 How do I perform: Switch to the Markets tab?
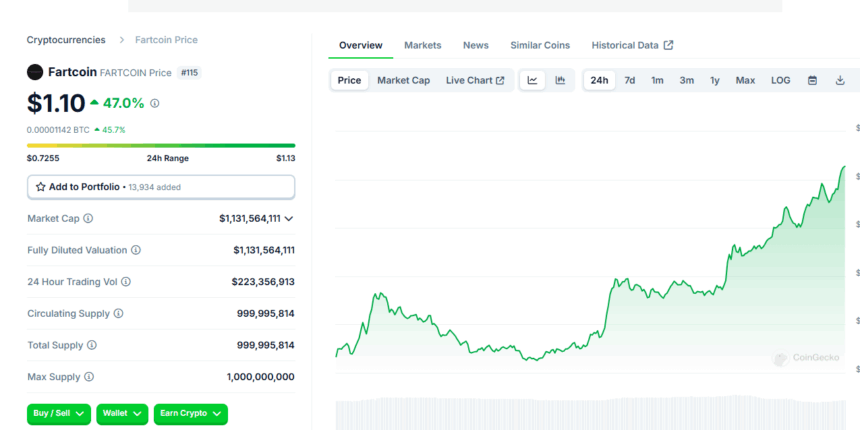423,45
